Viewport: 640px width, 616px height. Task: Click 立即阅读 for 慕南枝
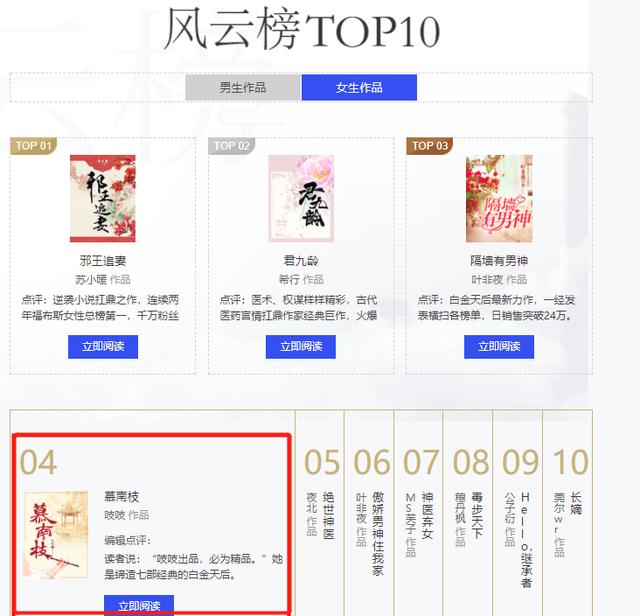139,605
